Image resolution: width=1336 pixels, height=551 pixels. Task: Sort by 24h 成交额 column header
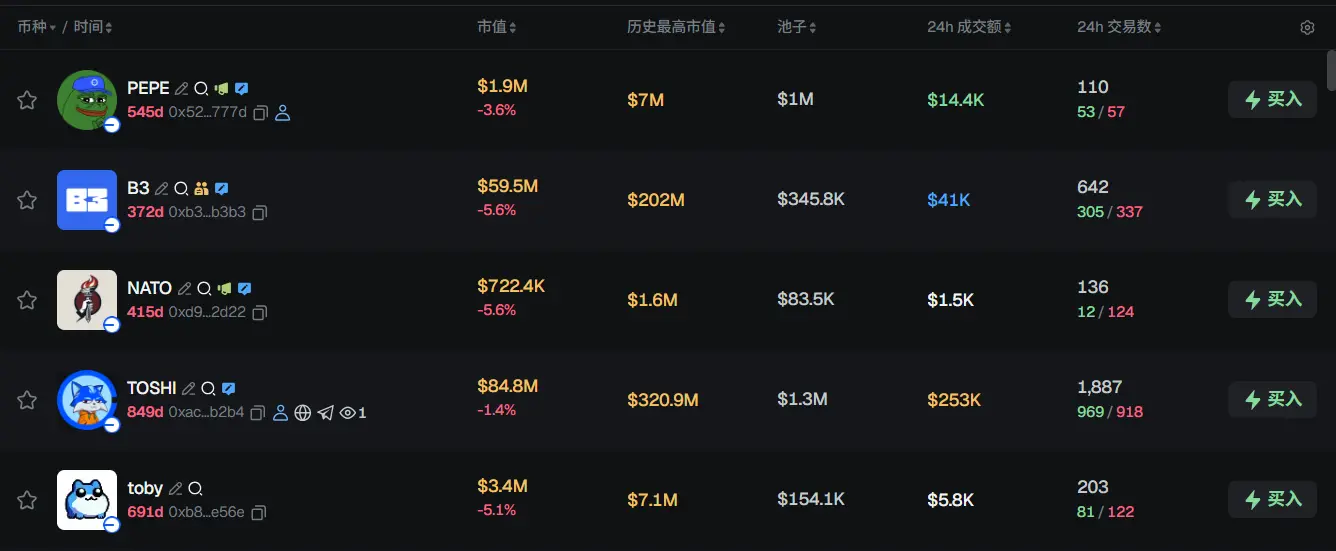point(968,27)
